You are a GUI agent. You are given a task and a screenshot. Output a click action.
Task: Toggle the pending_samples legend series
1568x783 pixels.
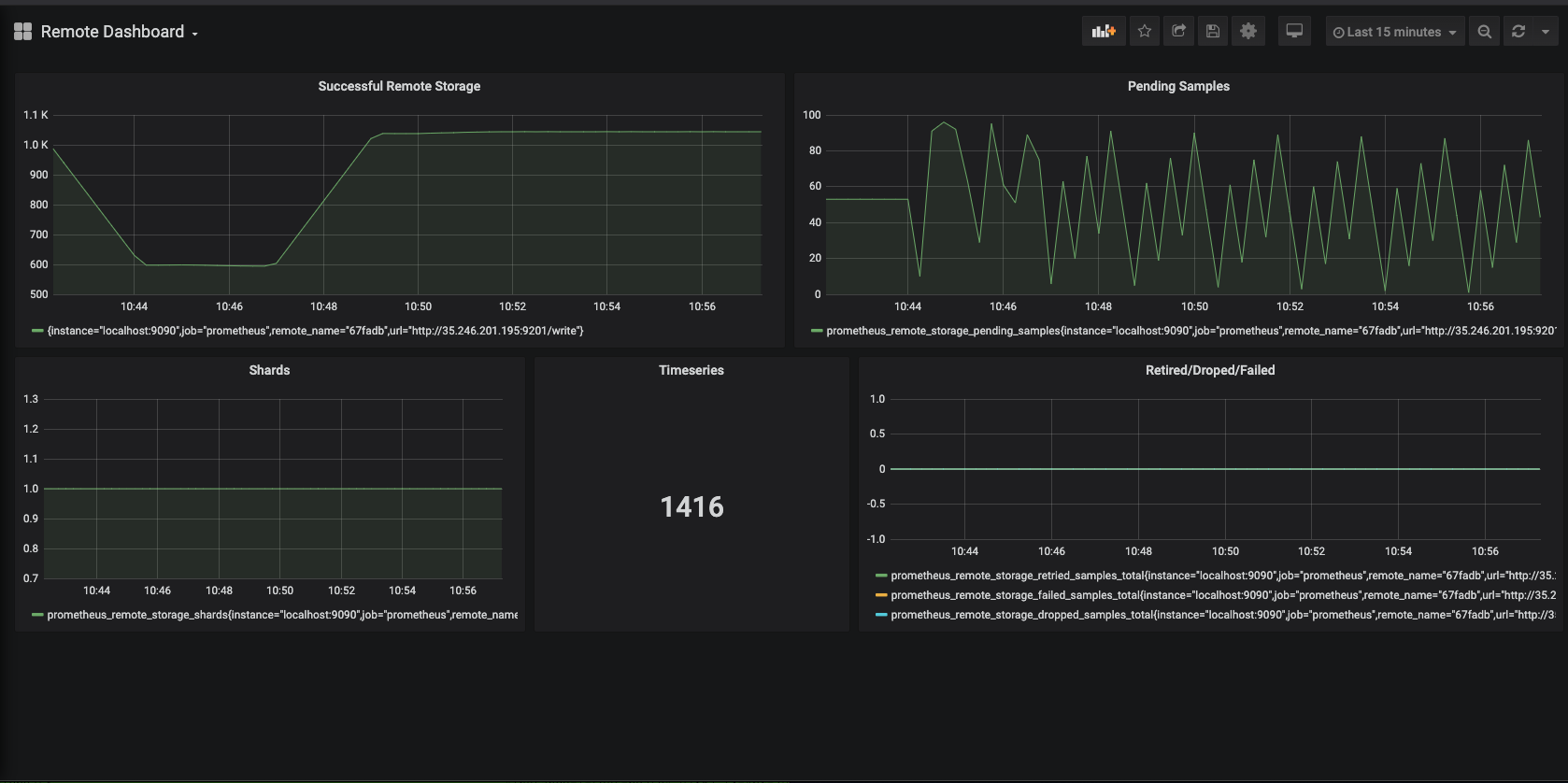click(x=1191, y=331)
